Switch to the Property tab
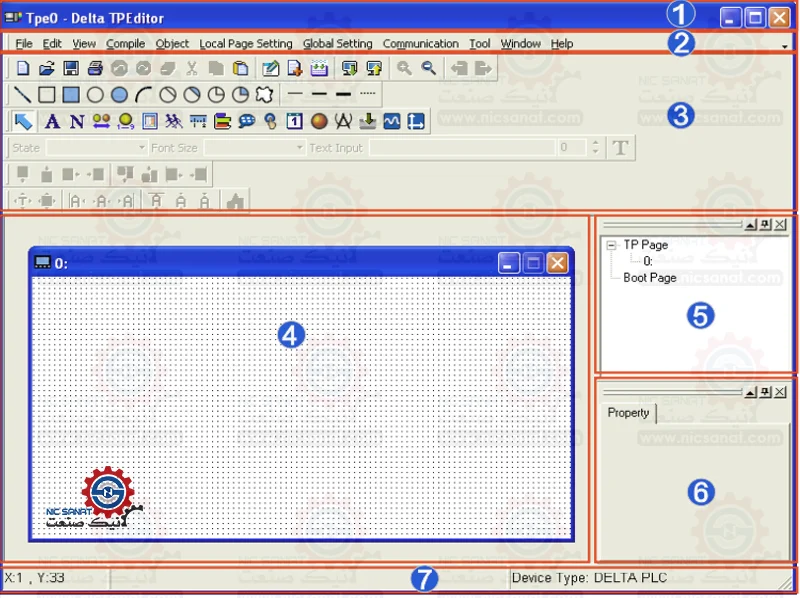This screenshot has width=800, height=598. tap(628, 413)
